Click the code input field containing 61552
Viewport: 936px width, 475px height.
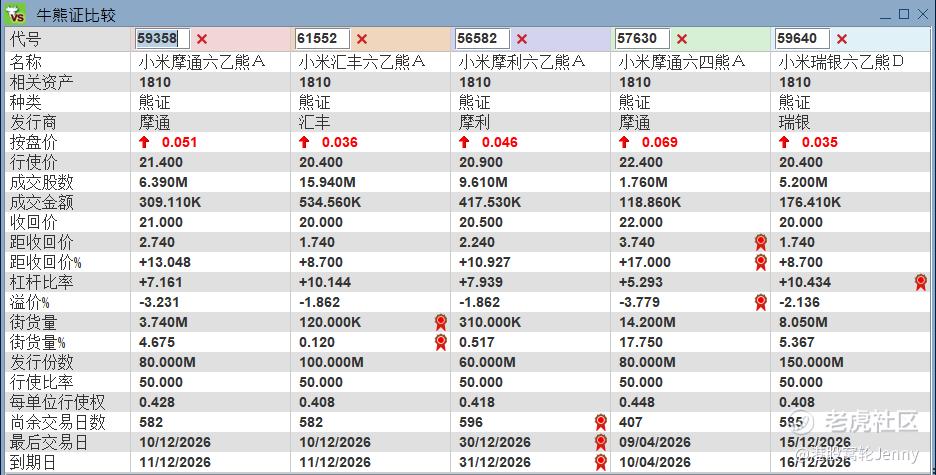pos(322,39)
